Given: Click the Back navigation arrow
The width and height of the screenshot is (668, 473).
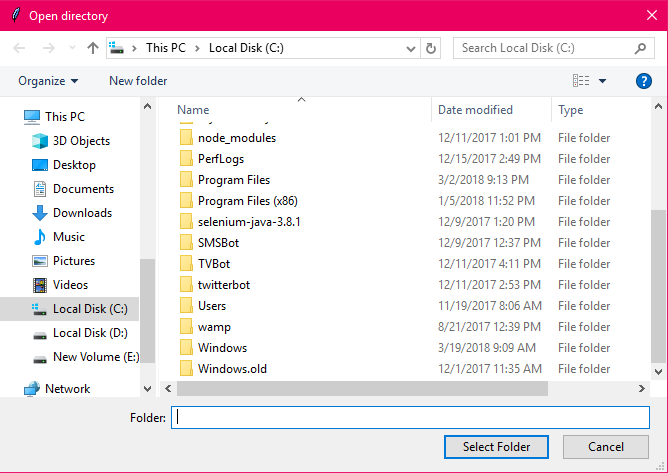Looking at the screenshot, I should coord(19,48).
